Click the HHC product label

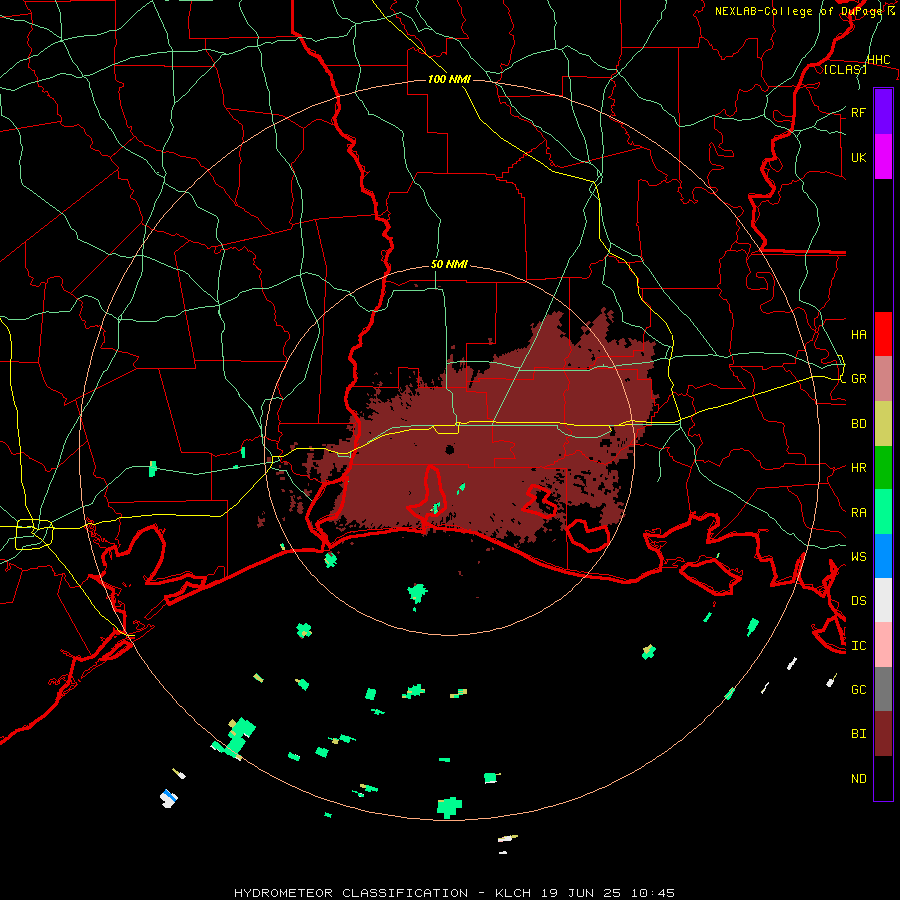[879, 60]
